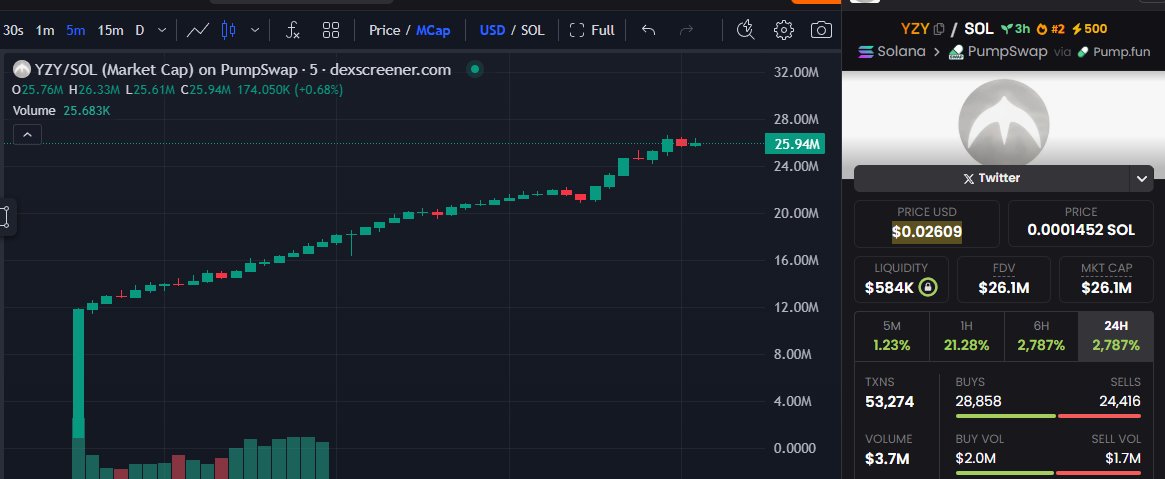Screen dimensions: 1165x479
Task: Click the TXNS count 53,274
Action: click(x=889, y=402)
